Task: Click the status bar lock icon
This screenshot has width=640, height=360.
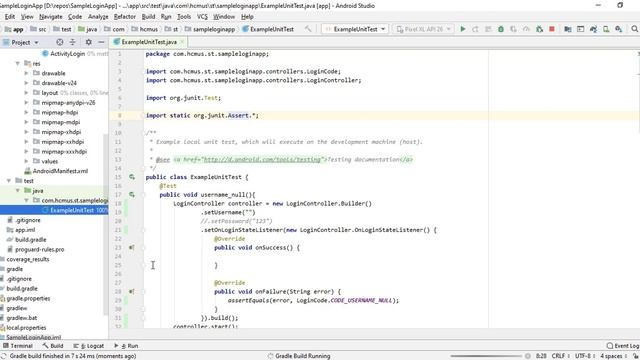Action: (x=636, y=356)
